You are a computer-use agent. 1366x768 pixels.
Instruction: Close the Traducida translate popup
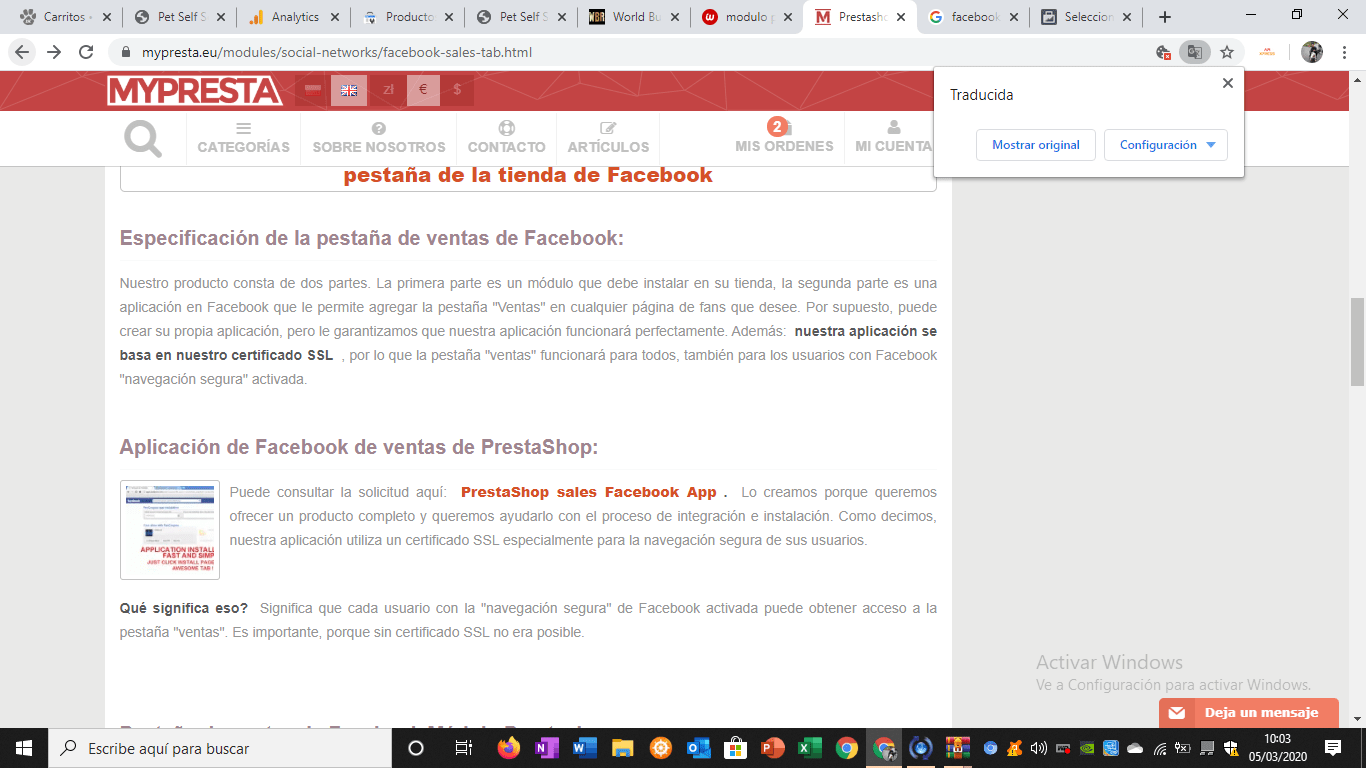1227,83
